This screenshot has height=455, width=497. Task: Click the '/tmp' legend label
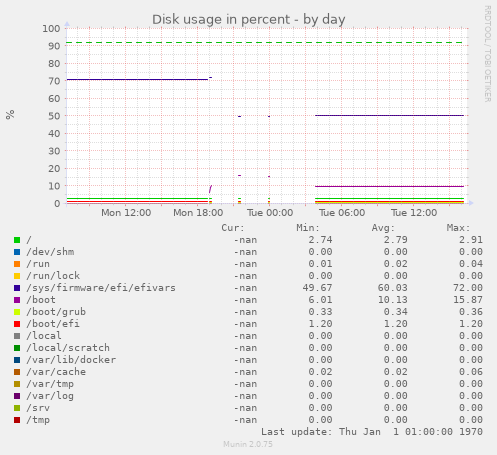click(x=38, y=420)
